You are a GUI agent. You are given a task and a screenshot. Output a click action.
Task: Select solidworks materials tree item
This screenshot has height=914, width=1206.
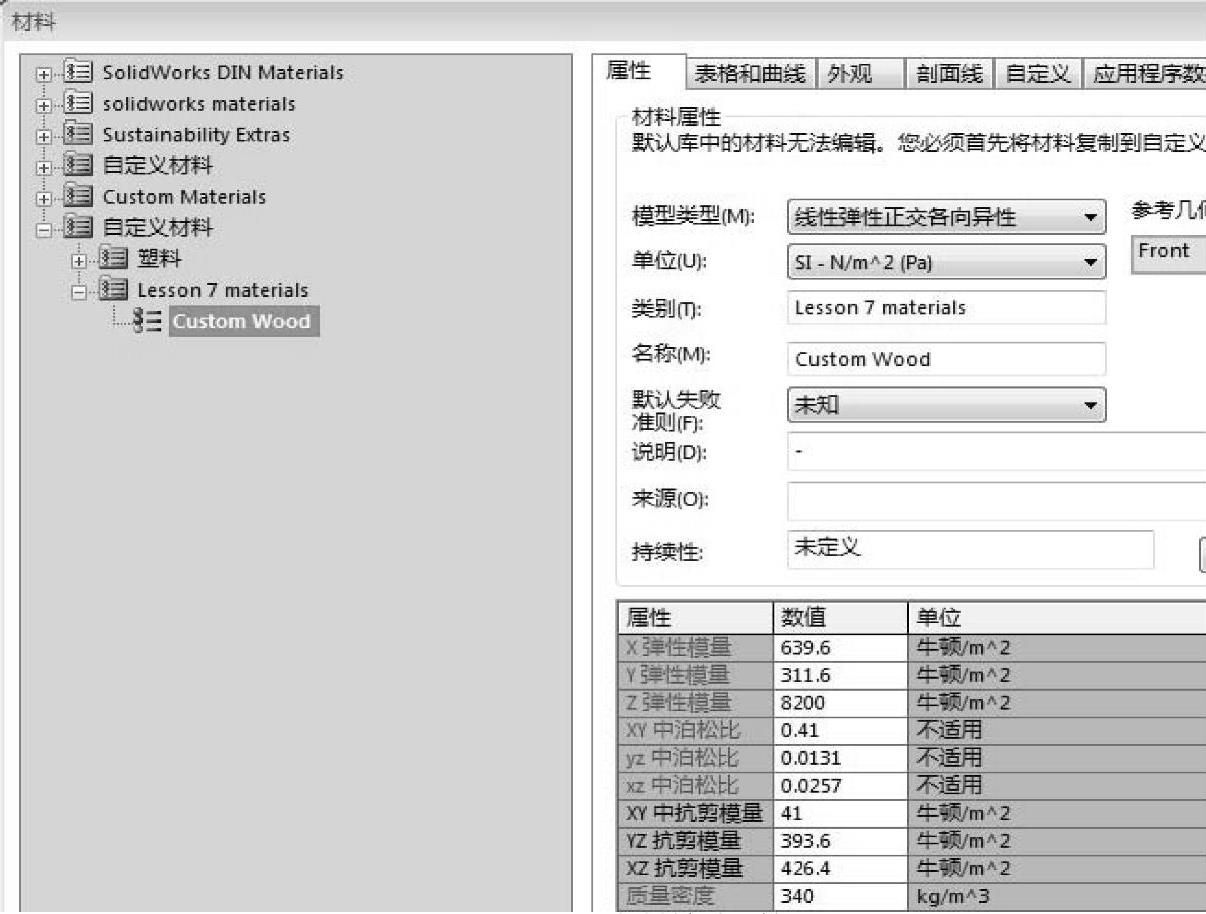[199, 104]
